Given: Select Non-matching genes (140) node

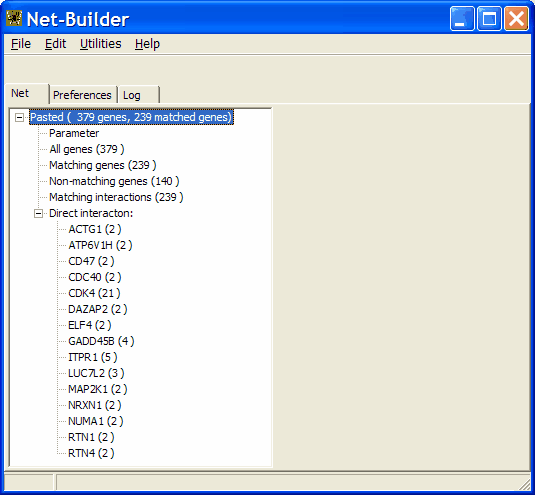Looking at the screenshot, I should click(x=114, y=181).
